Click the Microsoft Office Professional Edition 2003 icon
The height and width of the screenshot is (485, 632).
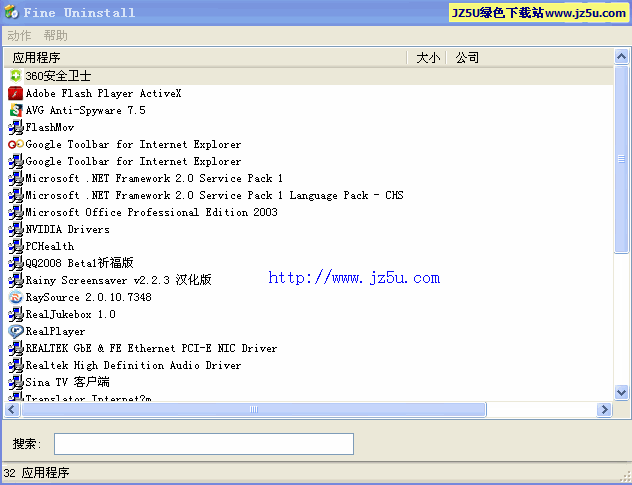(x=15, y=212)
